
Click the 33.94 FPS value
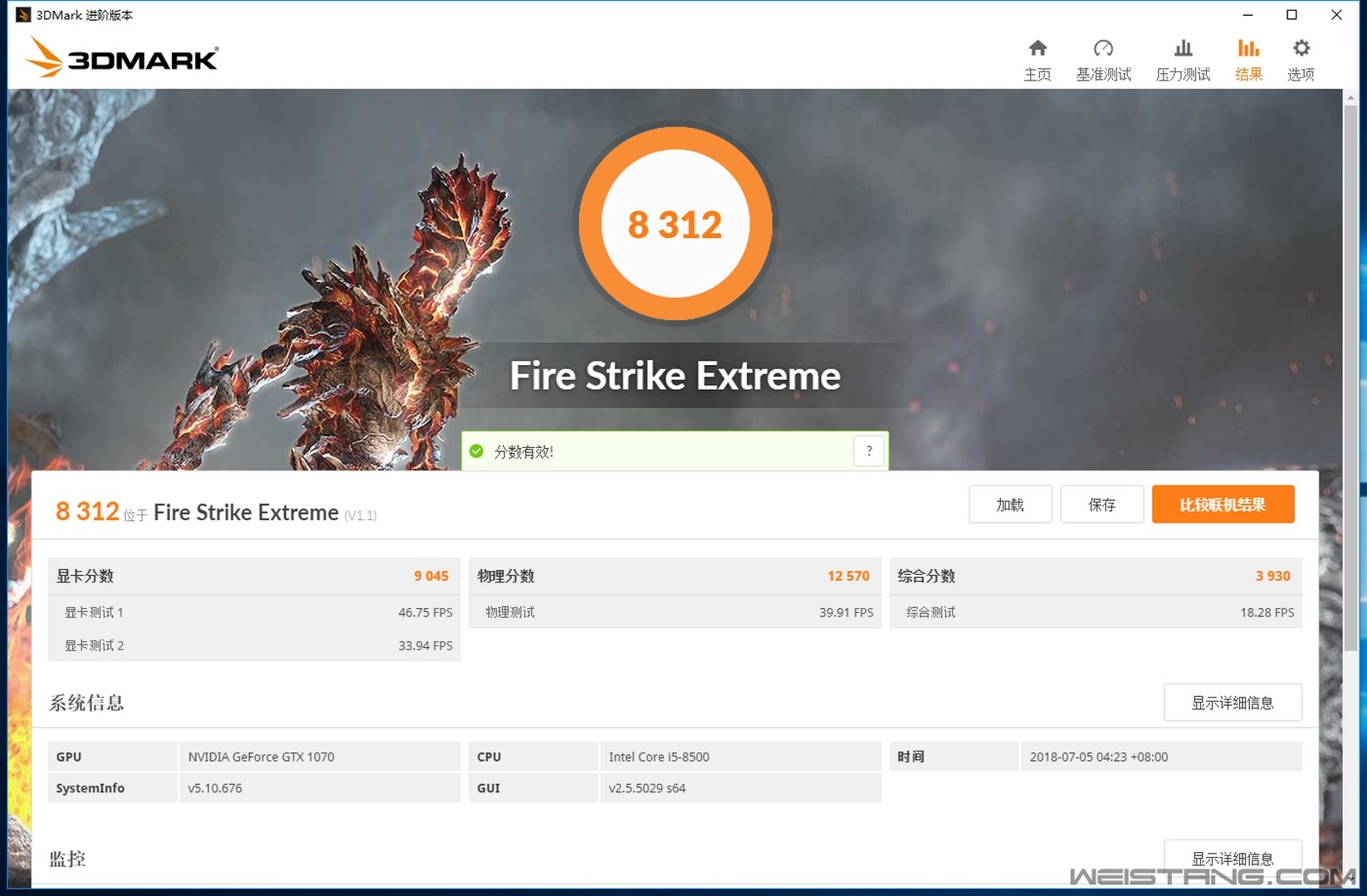pos(425,645)
